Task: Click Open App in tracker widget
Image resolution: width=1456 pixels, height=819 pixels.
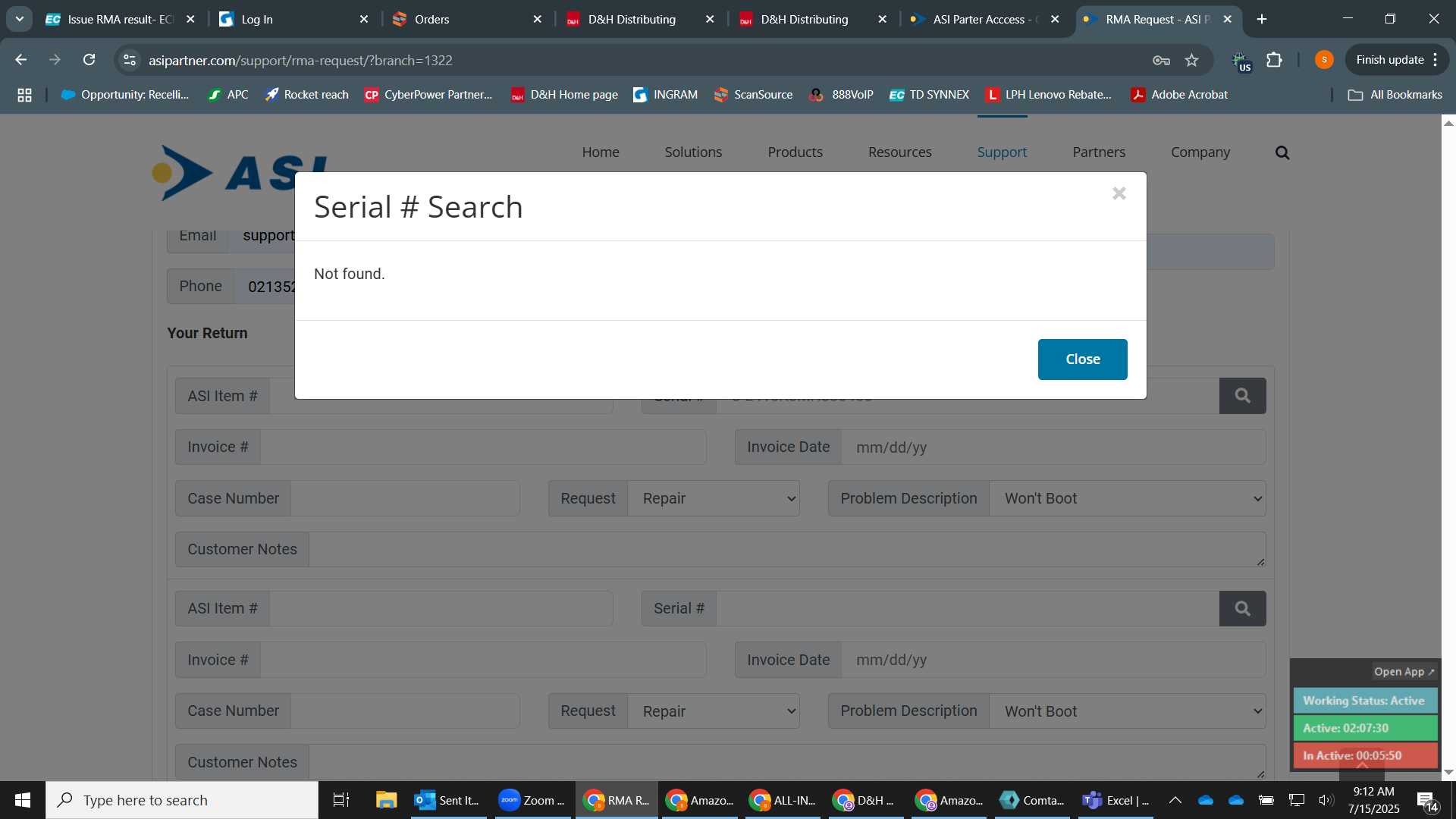Action: (x=1404, y=672)
